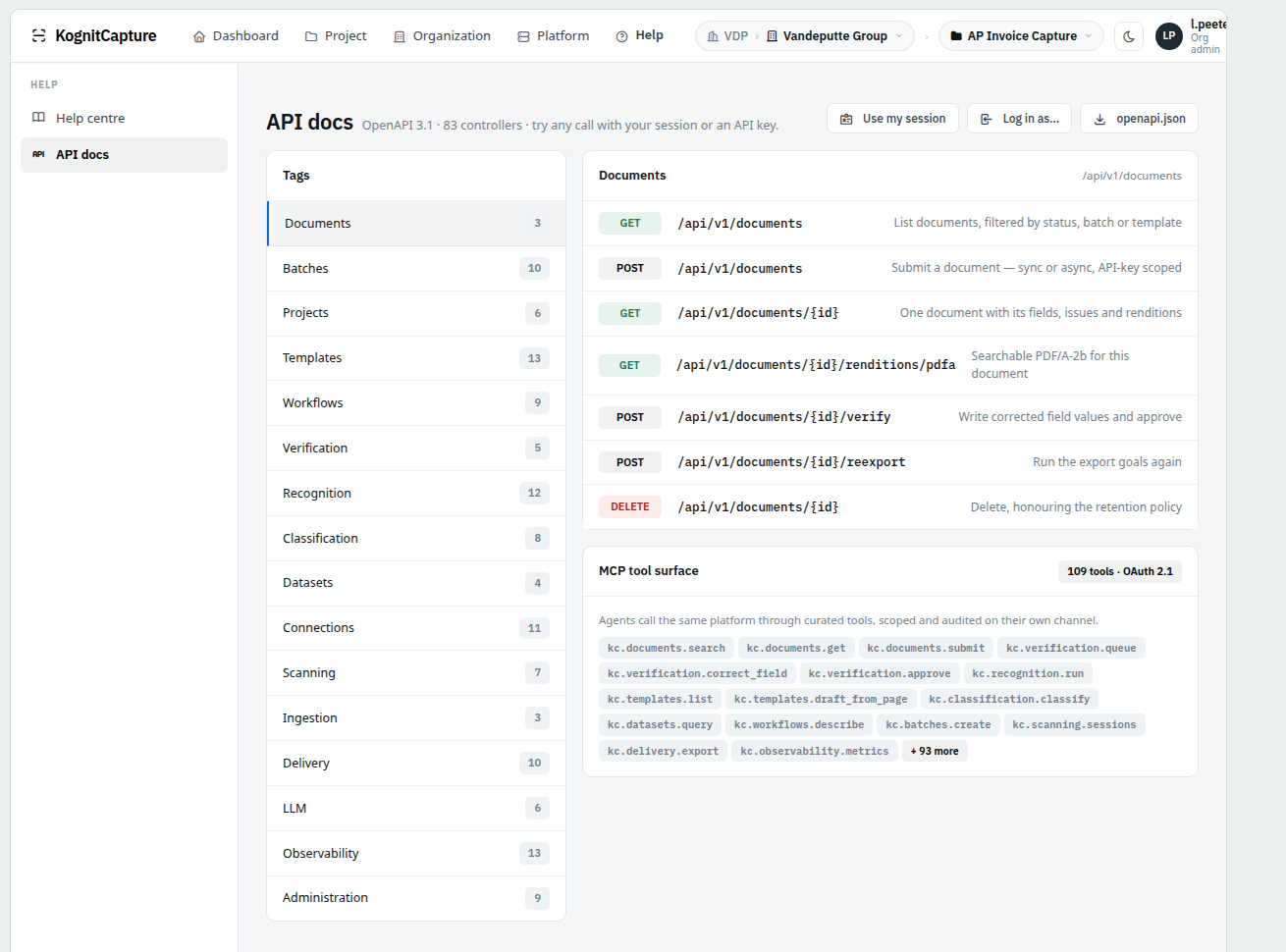Click the API docs sidebar icon

tap(39, 154)
